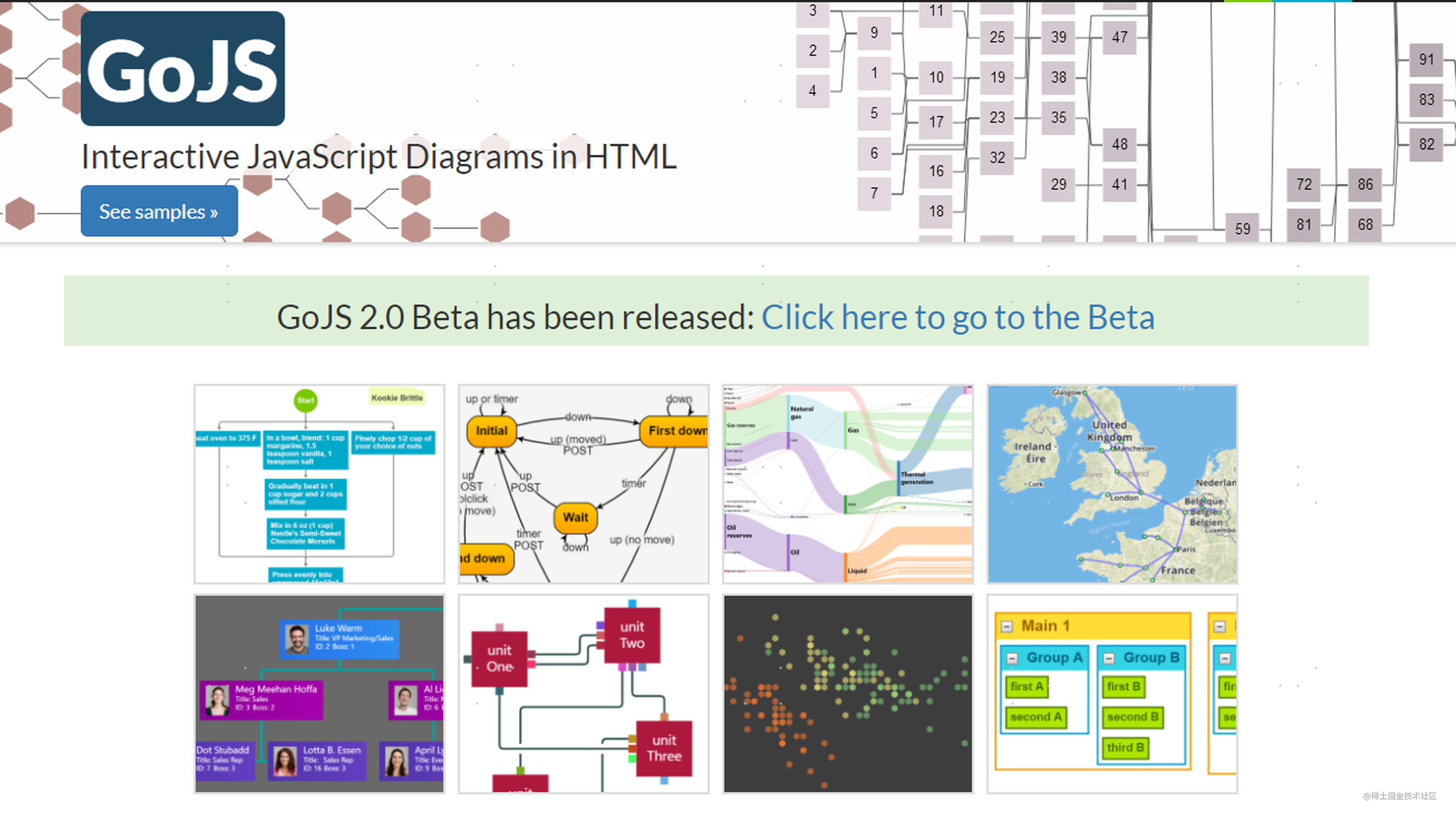This screenshot has width=1456, height=820.
Task: Open the GoJS 2.0 Beta link
Action: click(x=957, y=317)
